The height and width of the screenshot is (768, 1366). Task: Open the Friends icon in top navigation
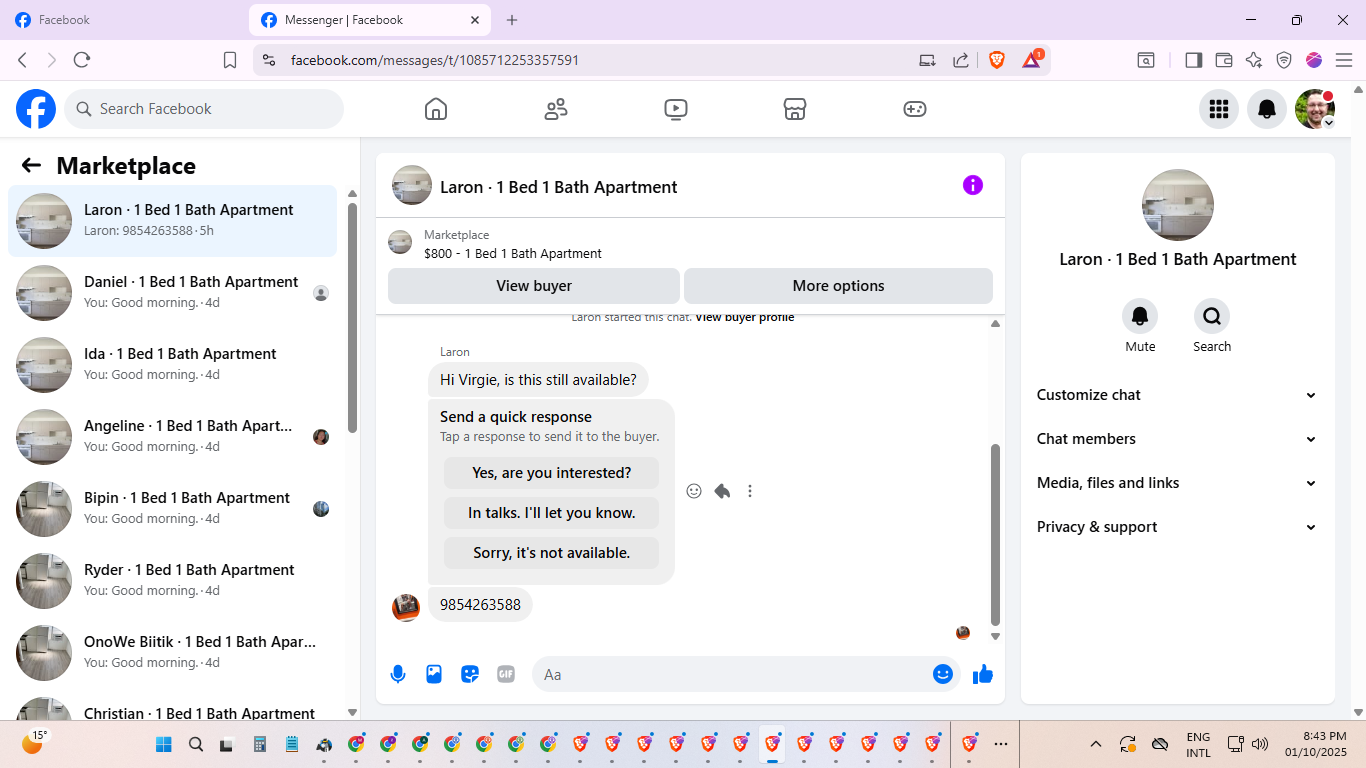(556, 109)
